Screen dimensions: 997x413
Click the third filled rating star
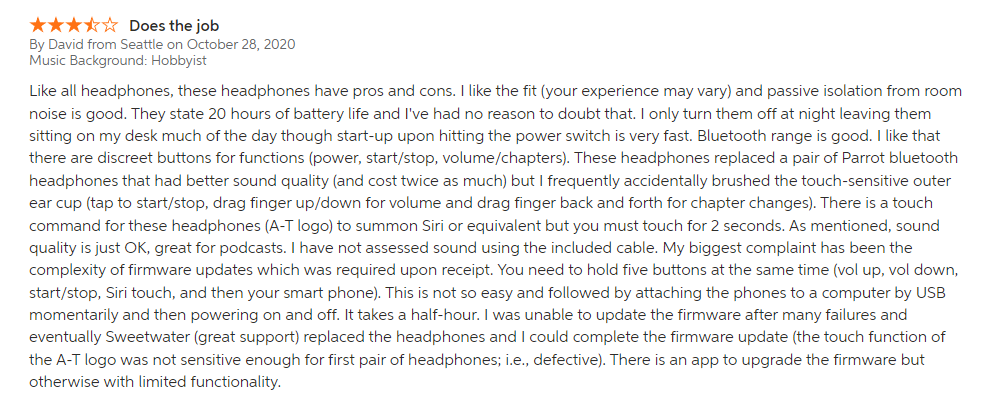tap(74, 25)
